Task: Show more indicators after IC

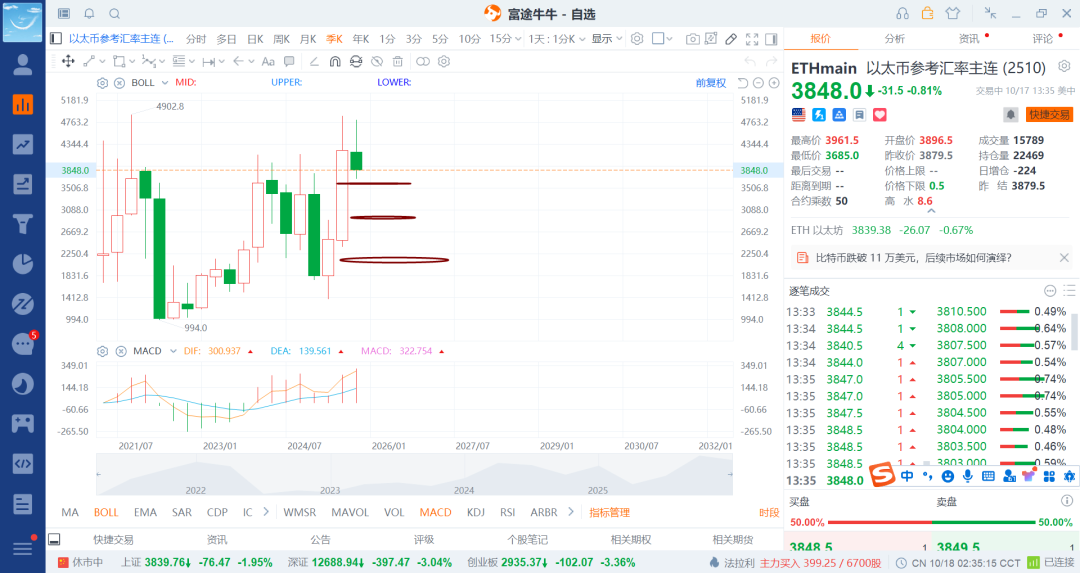Action: tap(266, 512)
